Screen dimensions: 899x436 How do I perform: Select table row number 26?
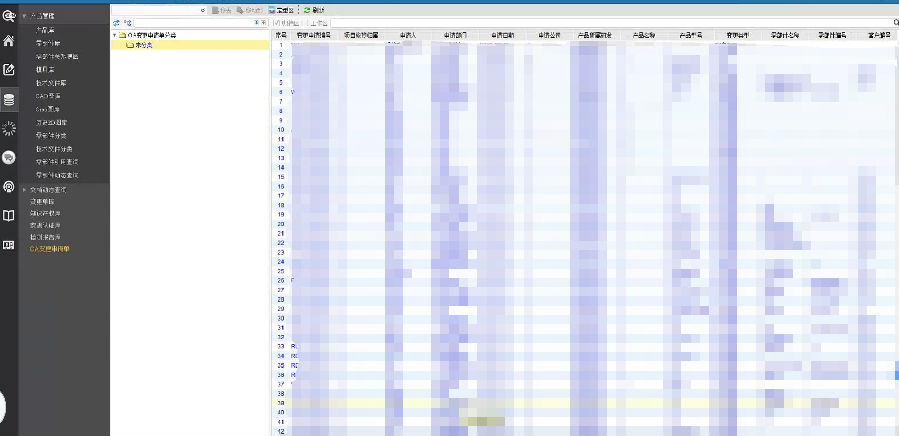pos(583,281)
